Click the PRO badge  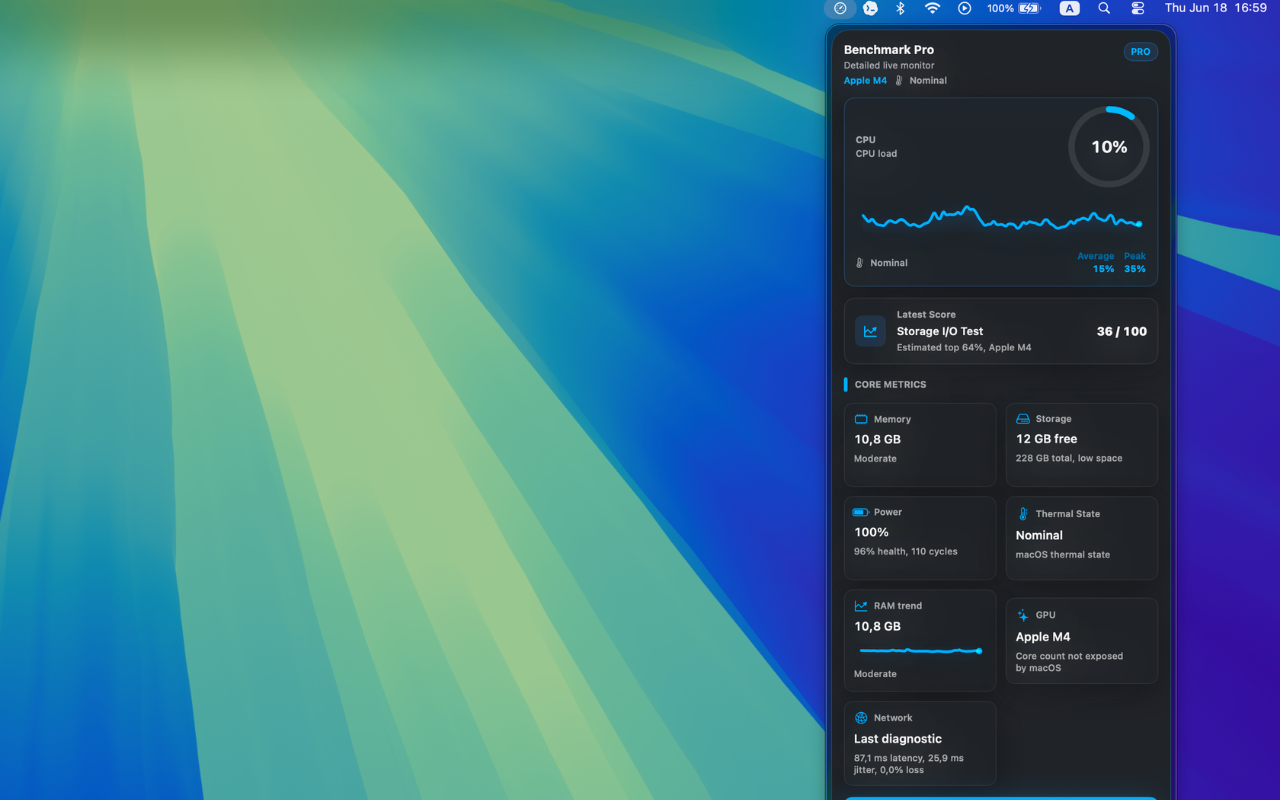[1141, 52]
